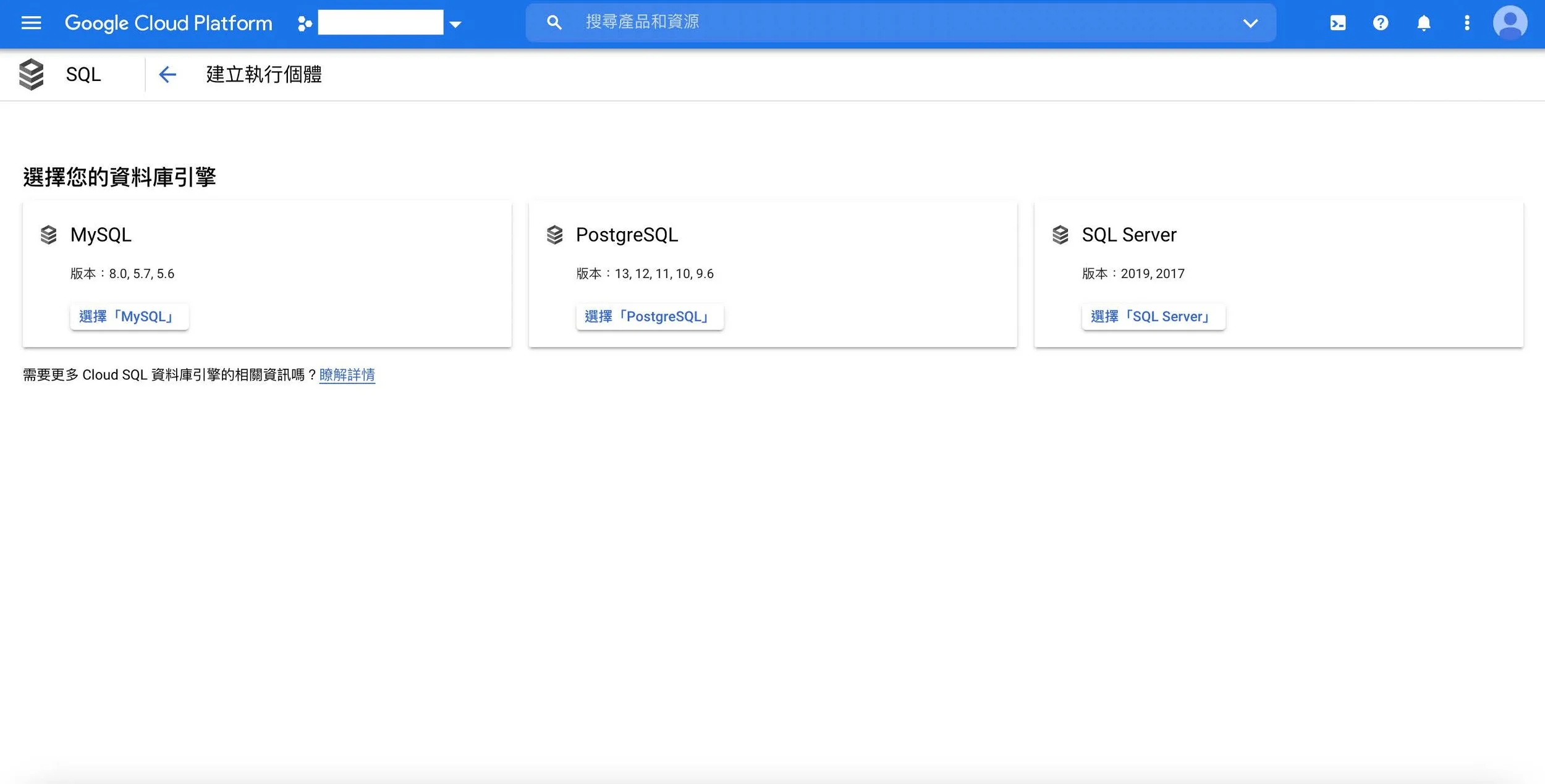Click the user avatar picture
The image size is (1545, 784).
[x=1510, y=23]
